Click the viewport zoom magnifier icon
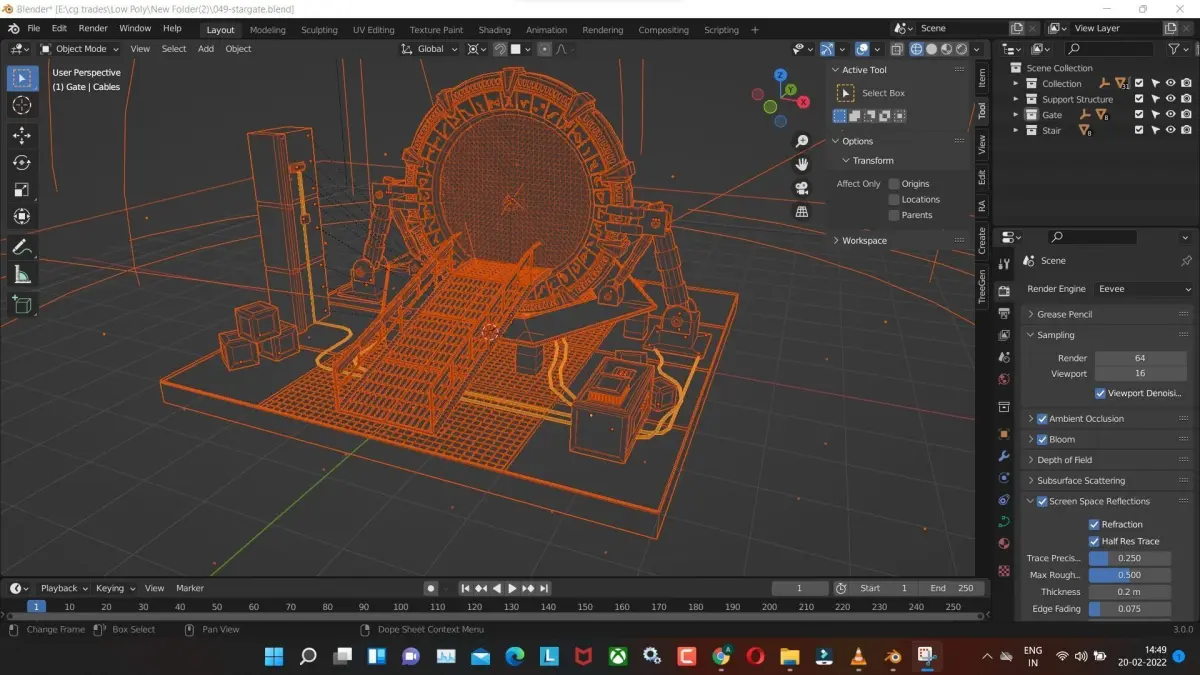Image resolution: width=1200 pixels, height=675 pixels. click(x=802, y=142)
